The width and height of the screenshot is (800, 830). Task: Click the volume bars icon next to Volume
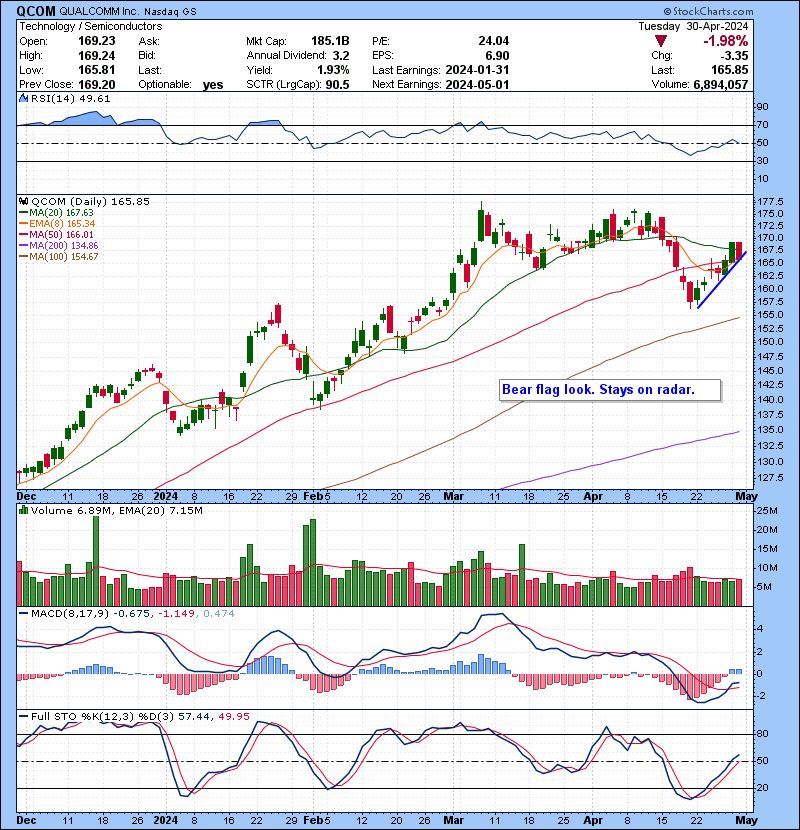pos(24,510)
